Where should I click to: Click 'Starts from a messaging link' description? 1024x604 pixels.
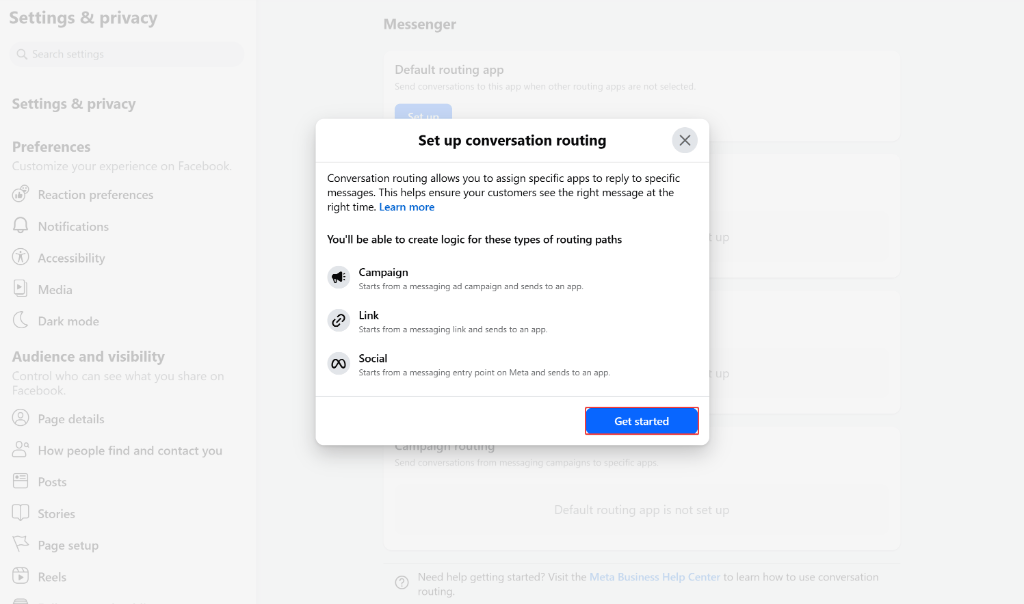coord(453,330)
